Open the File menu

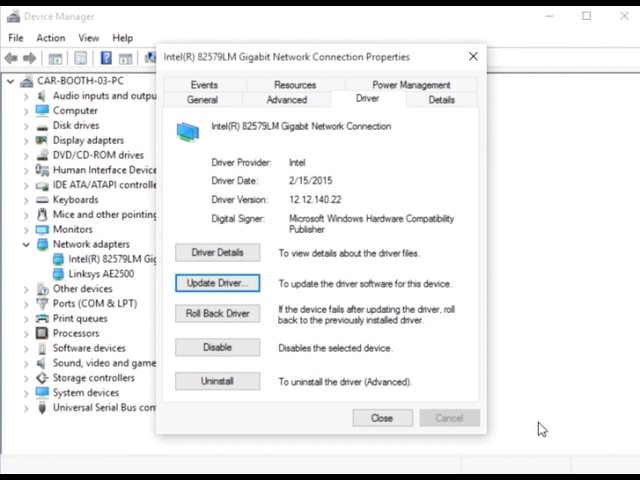(16, 38)
